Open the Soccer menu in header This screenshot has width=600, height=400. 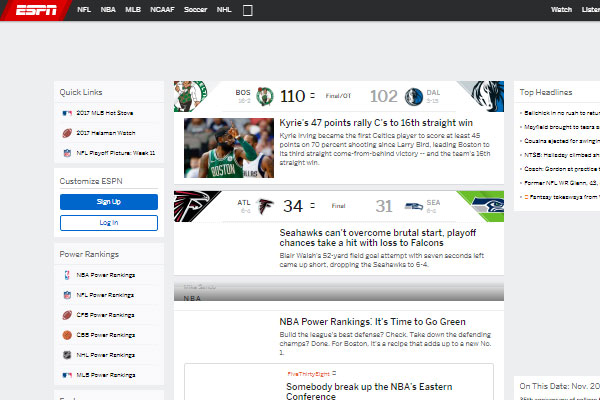195,10
